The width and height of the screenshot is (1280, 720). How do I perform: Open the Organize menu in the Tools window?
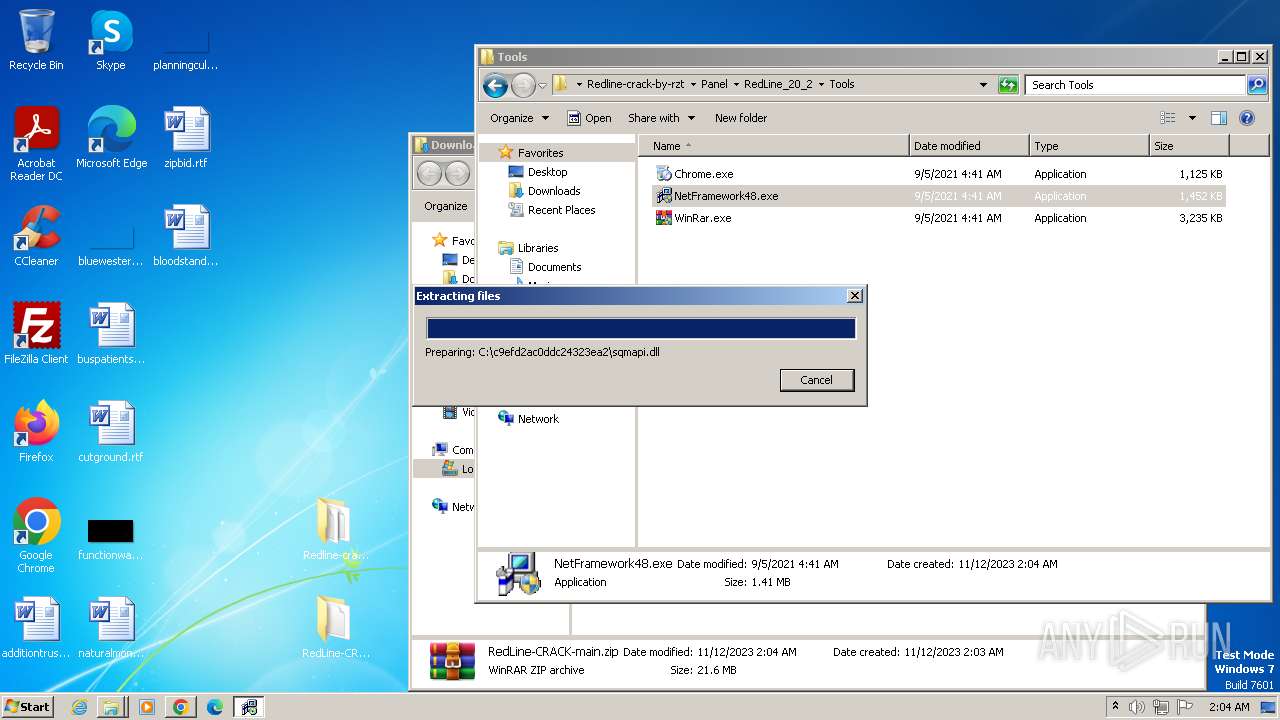point(519,118)
